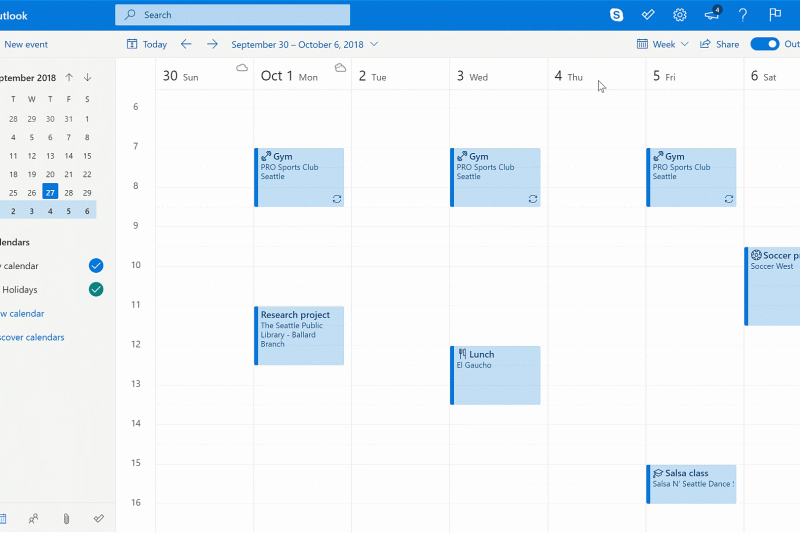Click the New calendar link
Image resolution: width=800 pixels, height=533 pixels.
click(22, 314)
